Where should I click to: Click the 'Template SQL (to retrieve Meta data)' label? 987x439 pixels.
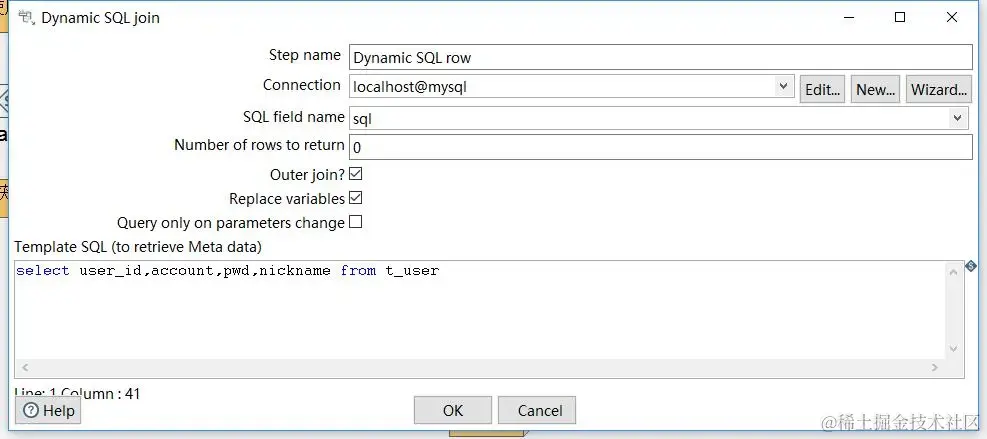138,246
